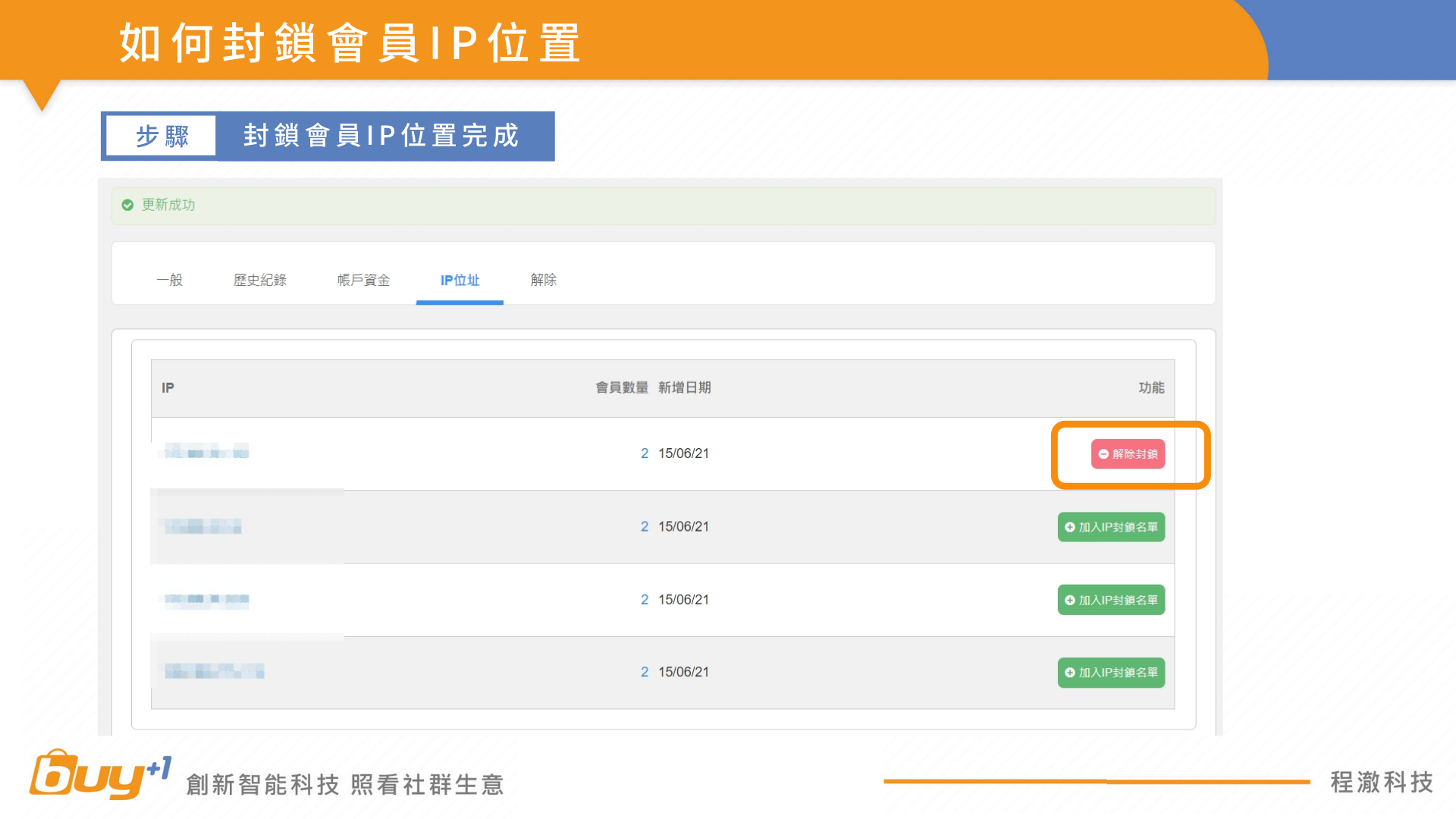
Task: Click 加入IP封鎖名單 in the fourth row
Action: click(1111, 673)
